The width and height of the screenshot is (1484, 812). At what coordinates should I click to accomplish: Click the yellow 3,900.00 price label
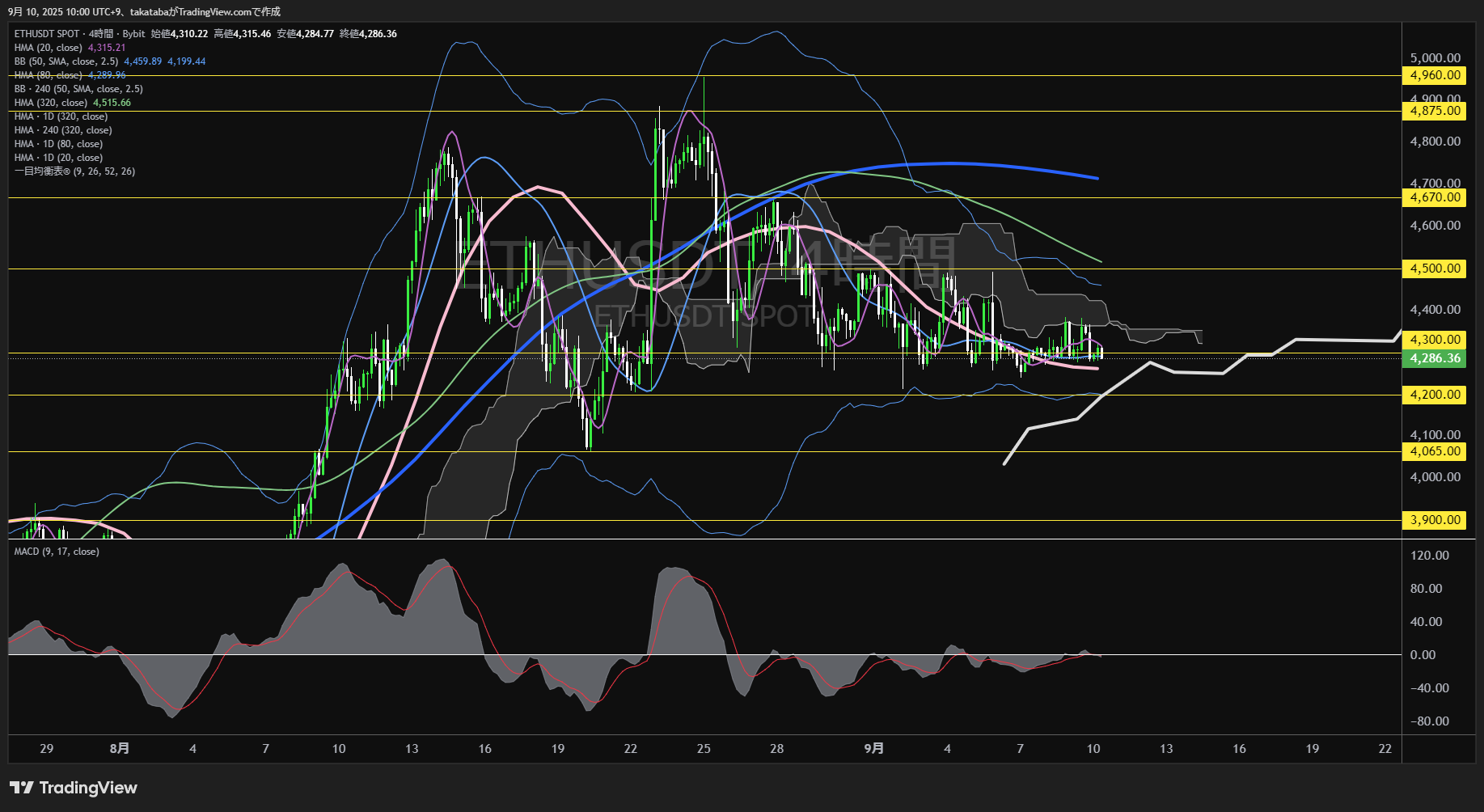point(1435,520)
